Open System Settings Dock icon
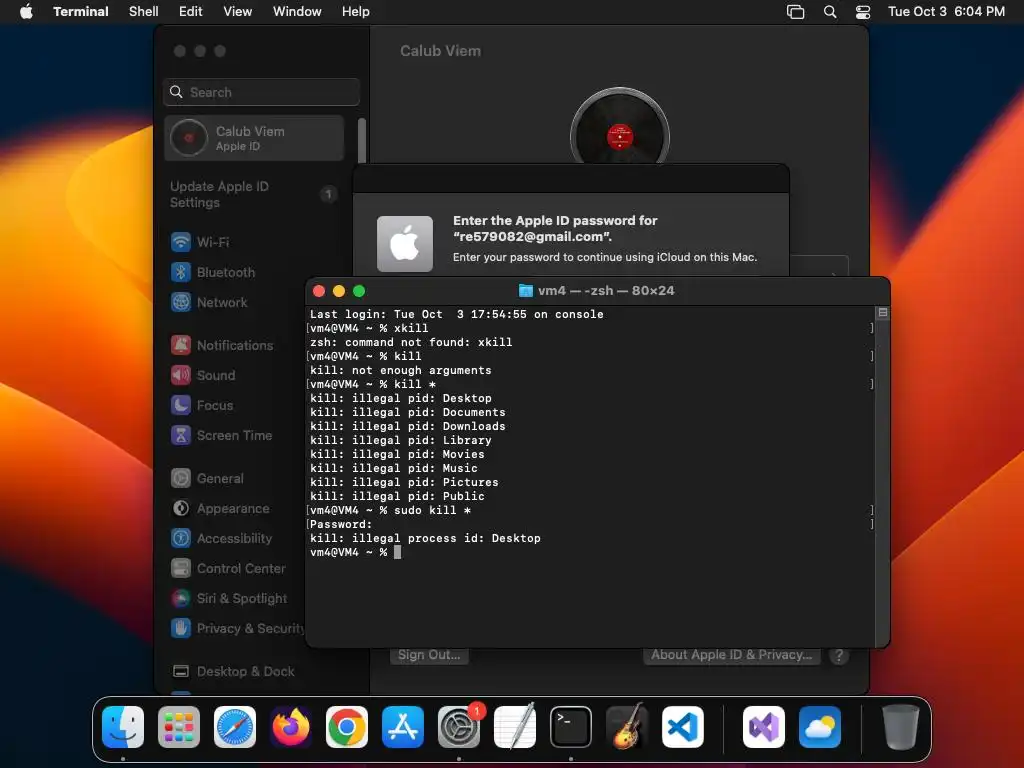The height and width of the screenshot is (768, 1024). click(x=458, y=727)
